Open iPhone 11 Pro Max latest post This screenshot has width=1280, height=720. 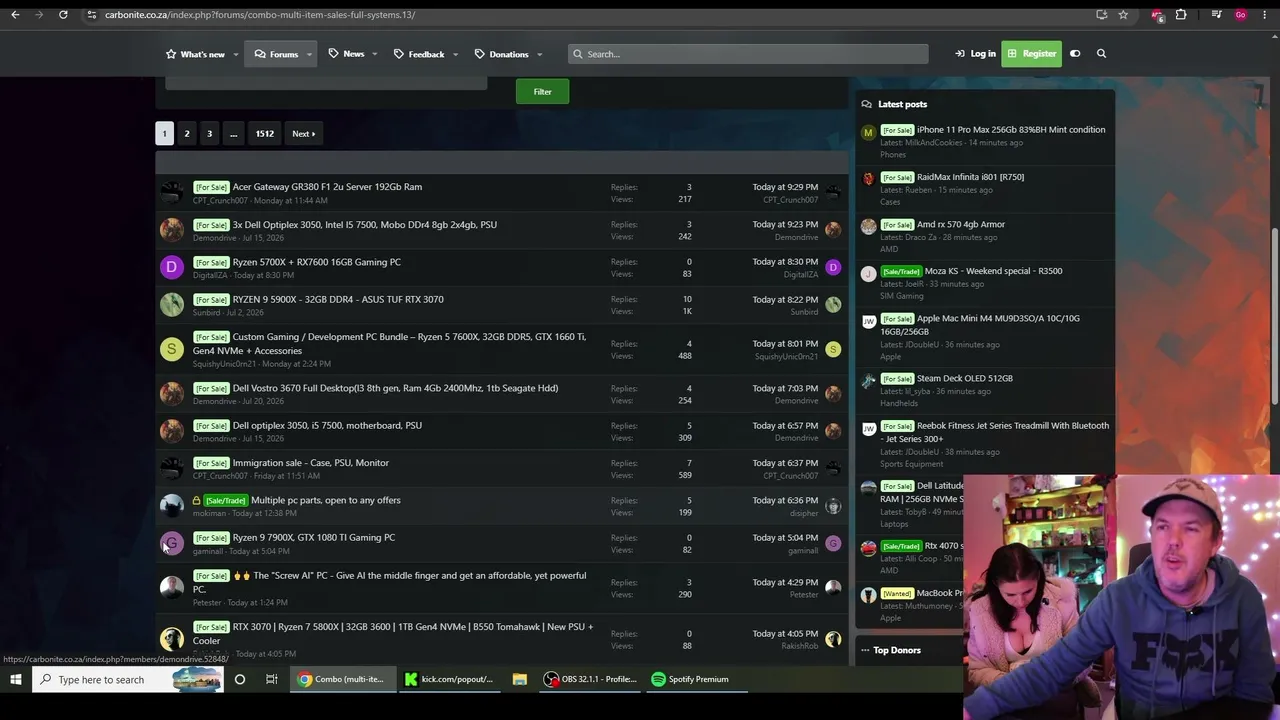tap(1011, 130)
